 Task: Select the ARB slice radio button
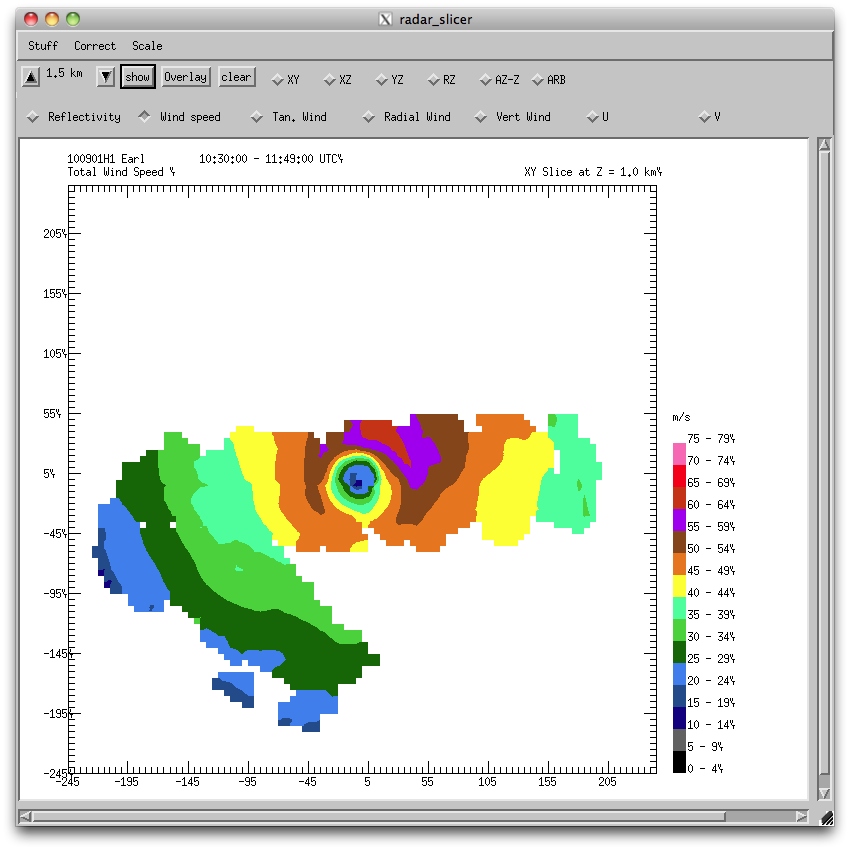click(x=549, y=80)
